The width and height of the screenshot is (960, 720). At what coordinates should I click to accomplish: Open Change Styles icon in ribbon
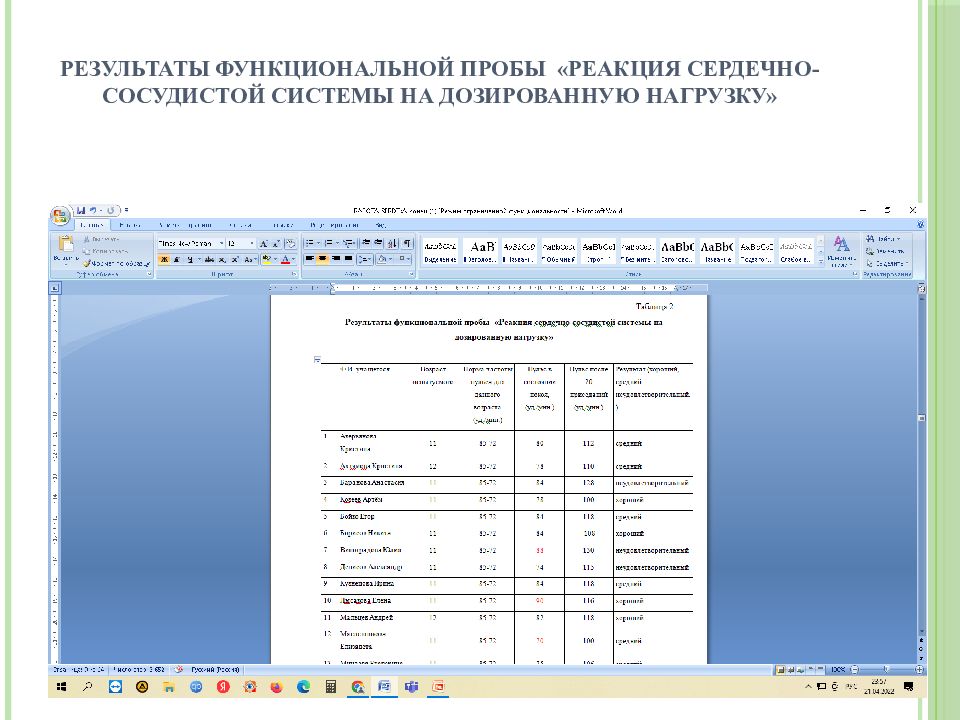(842, 248)
